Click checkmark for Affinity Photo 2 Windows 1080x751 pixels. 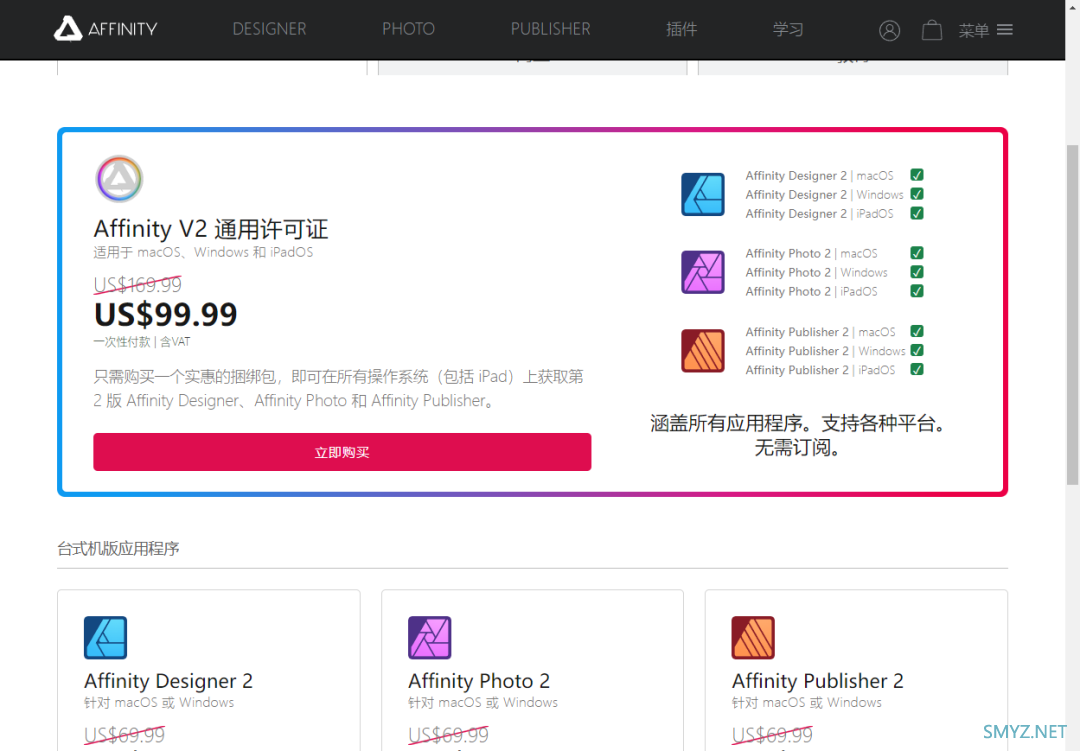[917, 272]
